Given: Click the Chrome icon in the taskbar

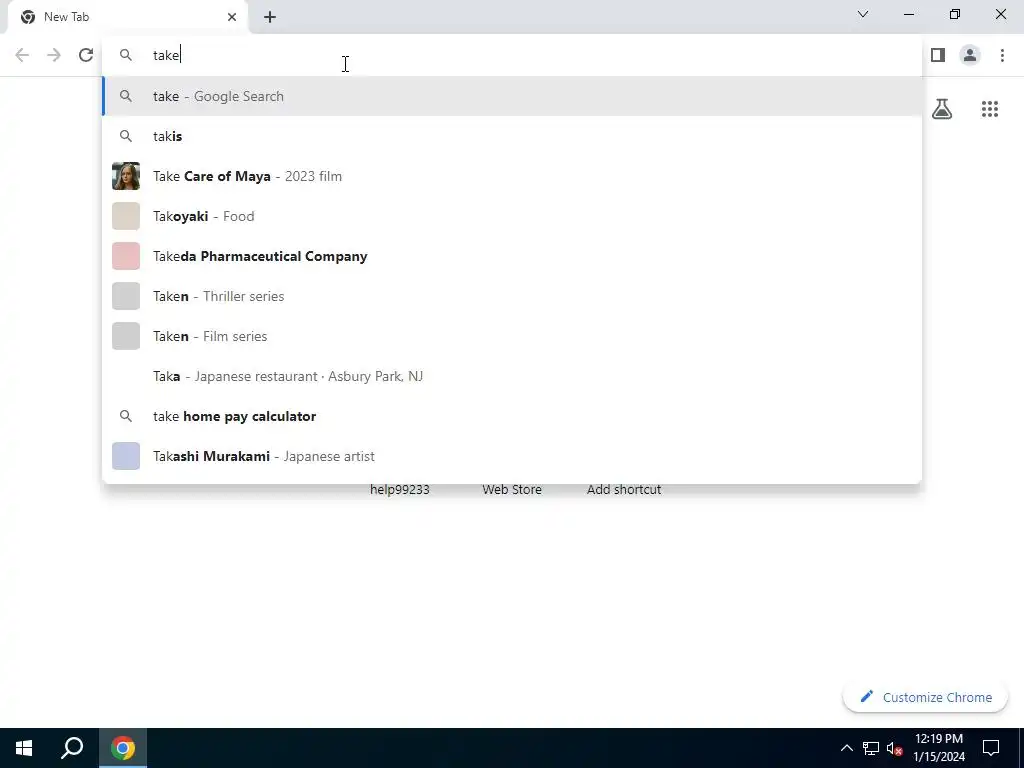Looking at the screenshot, I should [123, 748].
